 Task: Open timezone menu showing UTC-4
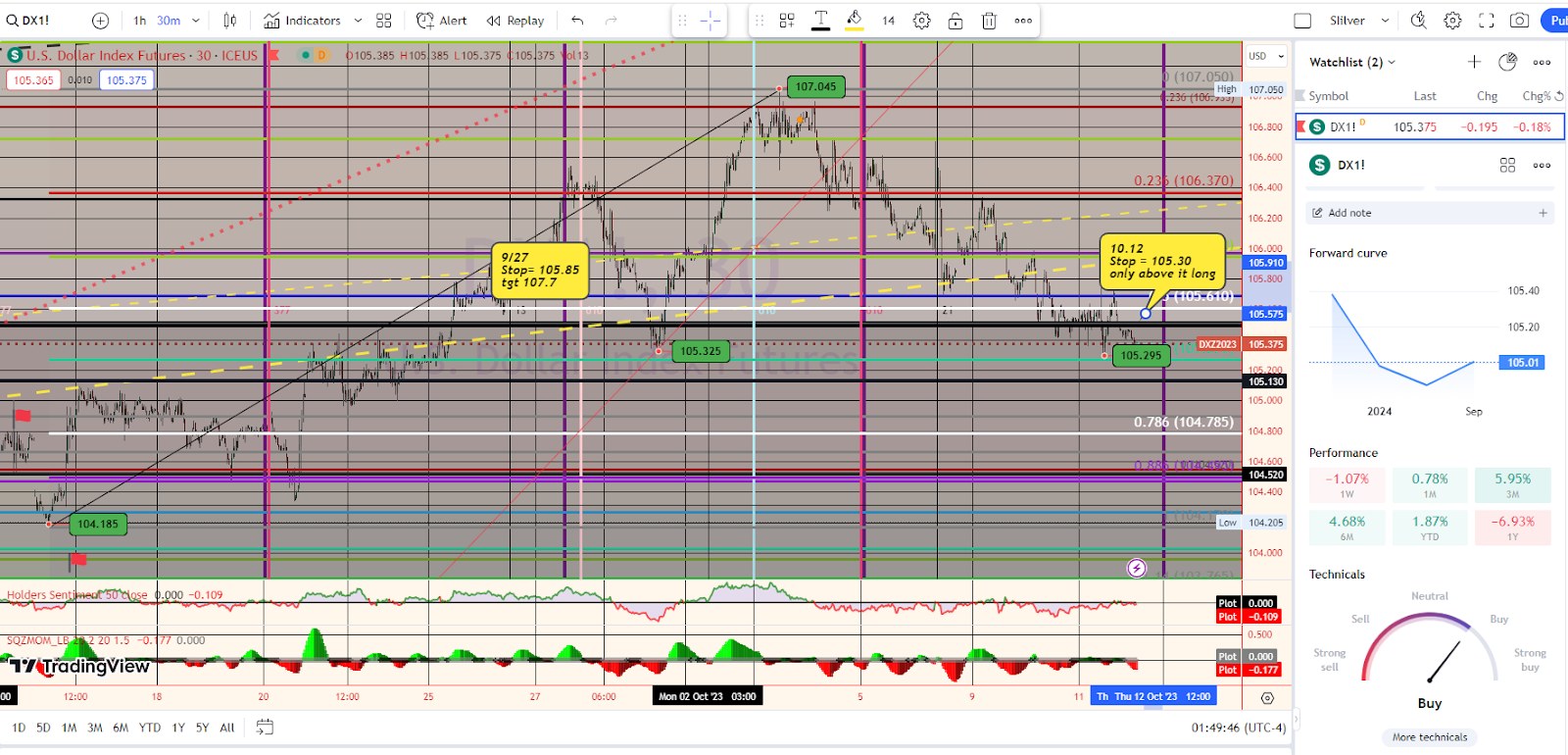tap(1239, 728)
